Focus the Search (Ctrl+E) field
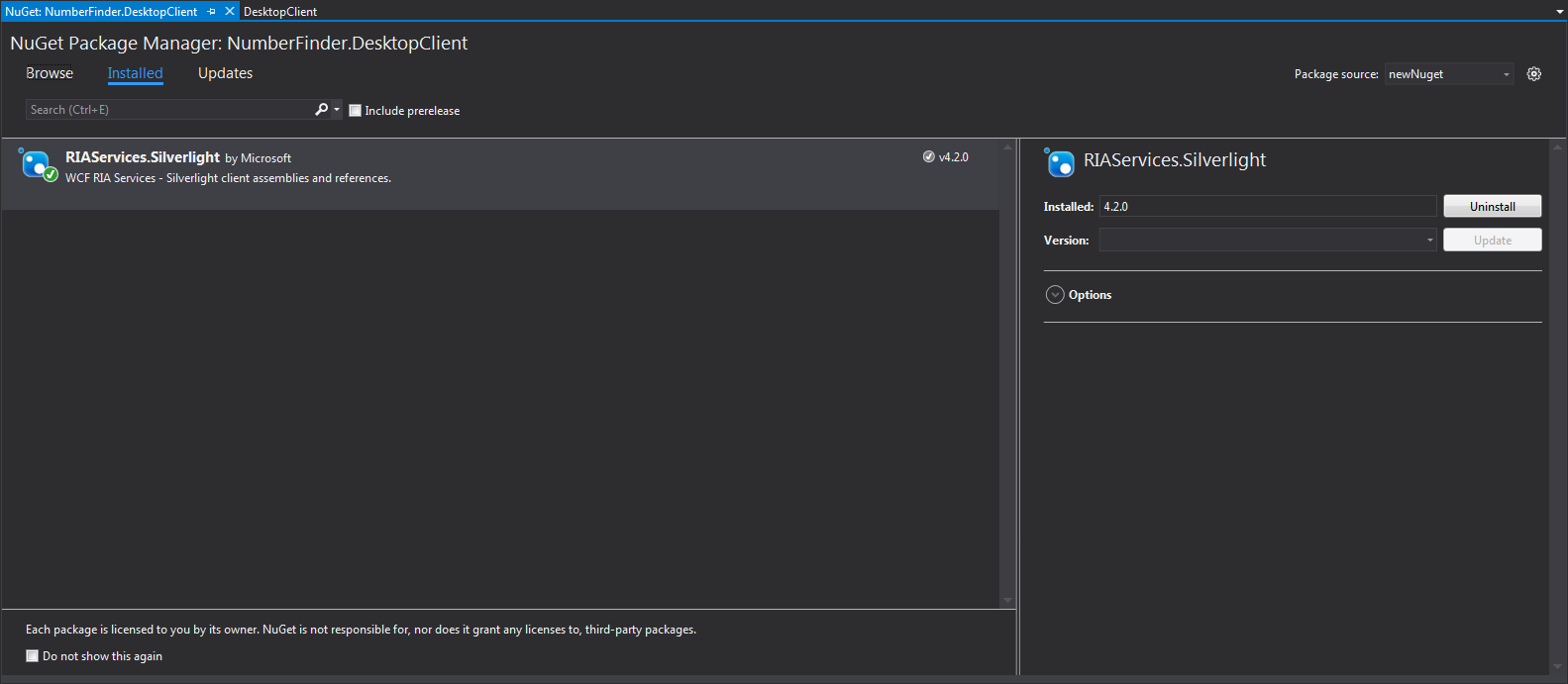The width and height of the screenshot is (1568, 684). pos(168,110)
